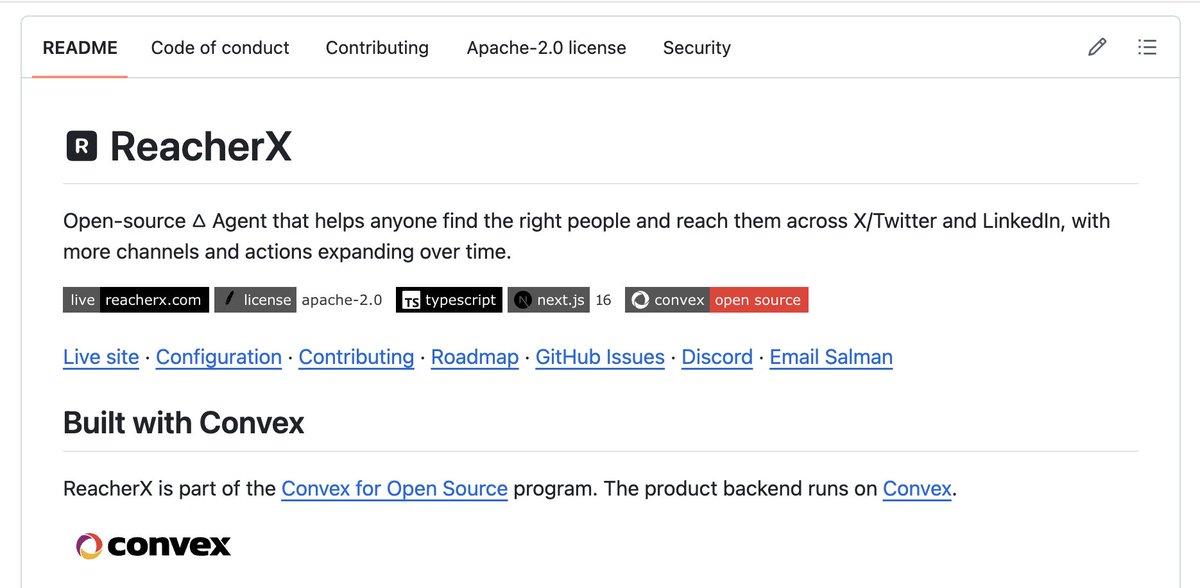Viewport: 1200px width, 588px height.
Task: Switch to the README tab
Action: (80, 47)
